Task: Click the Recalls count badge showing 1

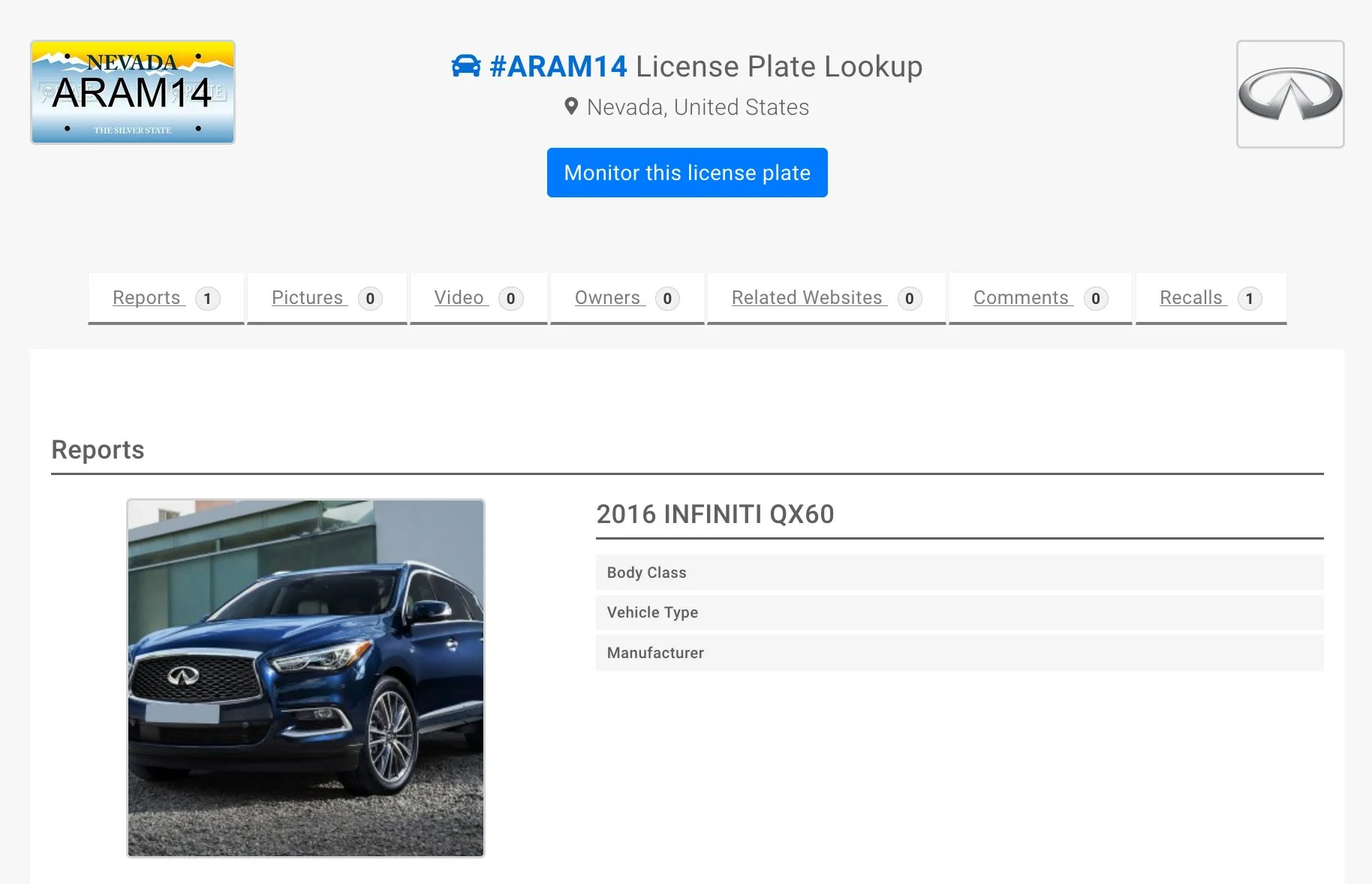Action: coord(1250,299)
